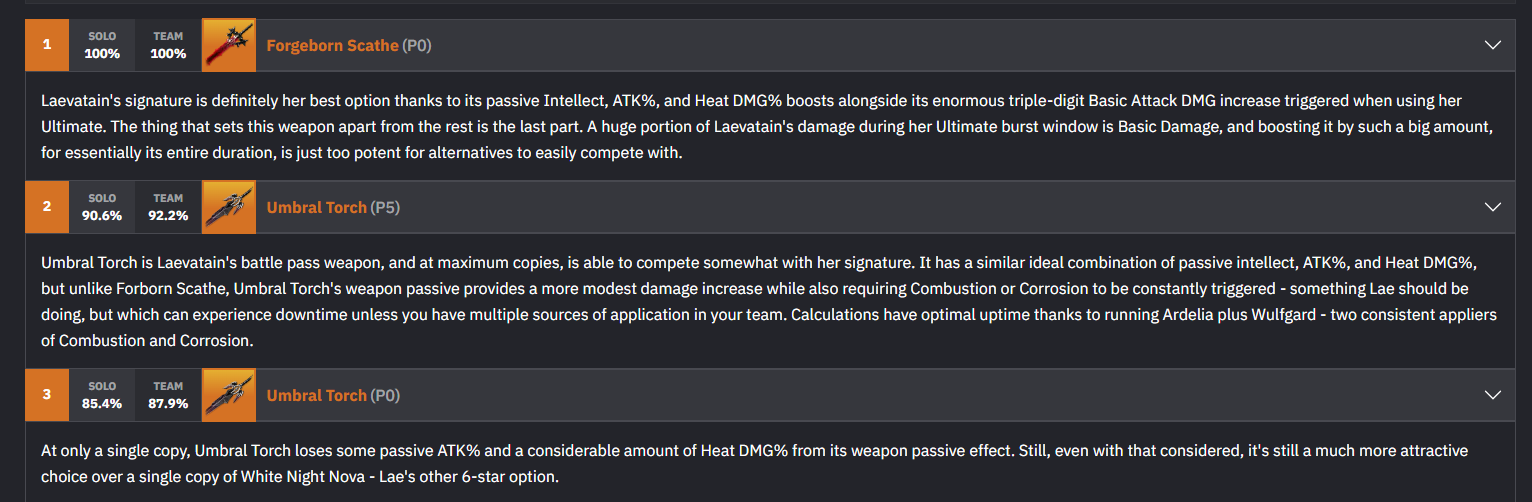
Task: Open the Forgeborn Scathe name link
Action: click(x=332, y=45)
